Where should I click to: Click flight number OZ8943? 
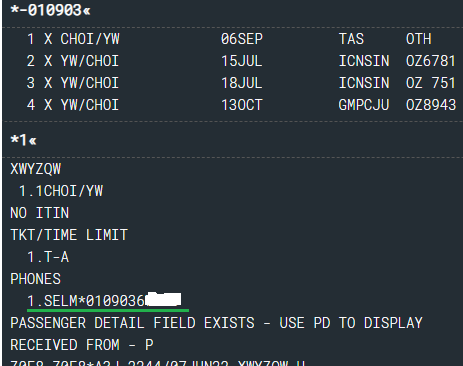(431, 105)
